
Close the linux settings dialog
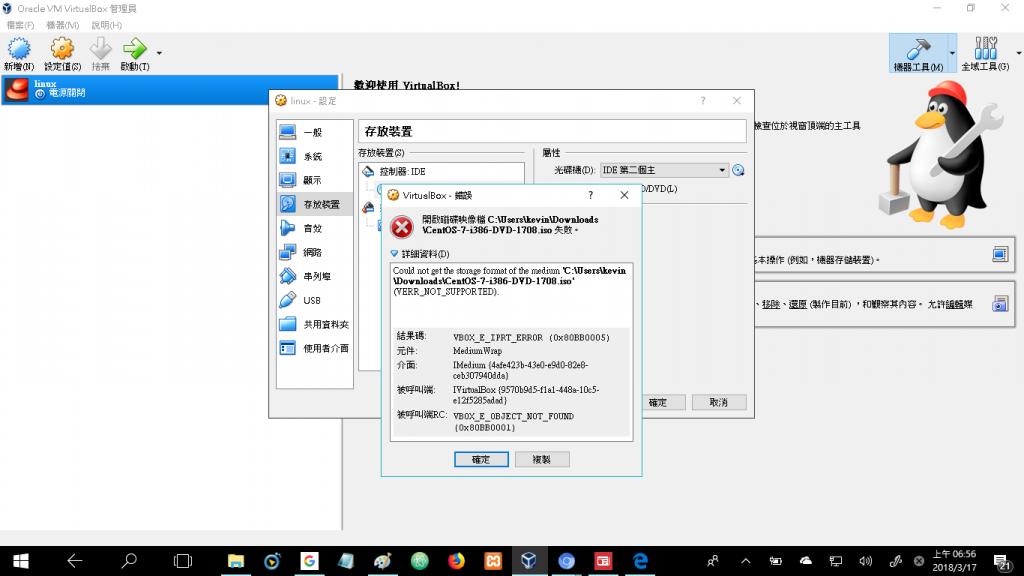737,101
